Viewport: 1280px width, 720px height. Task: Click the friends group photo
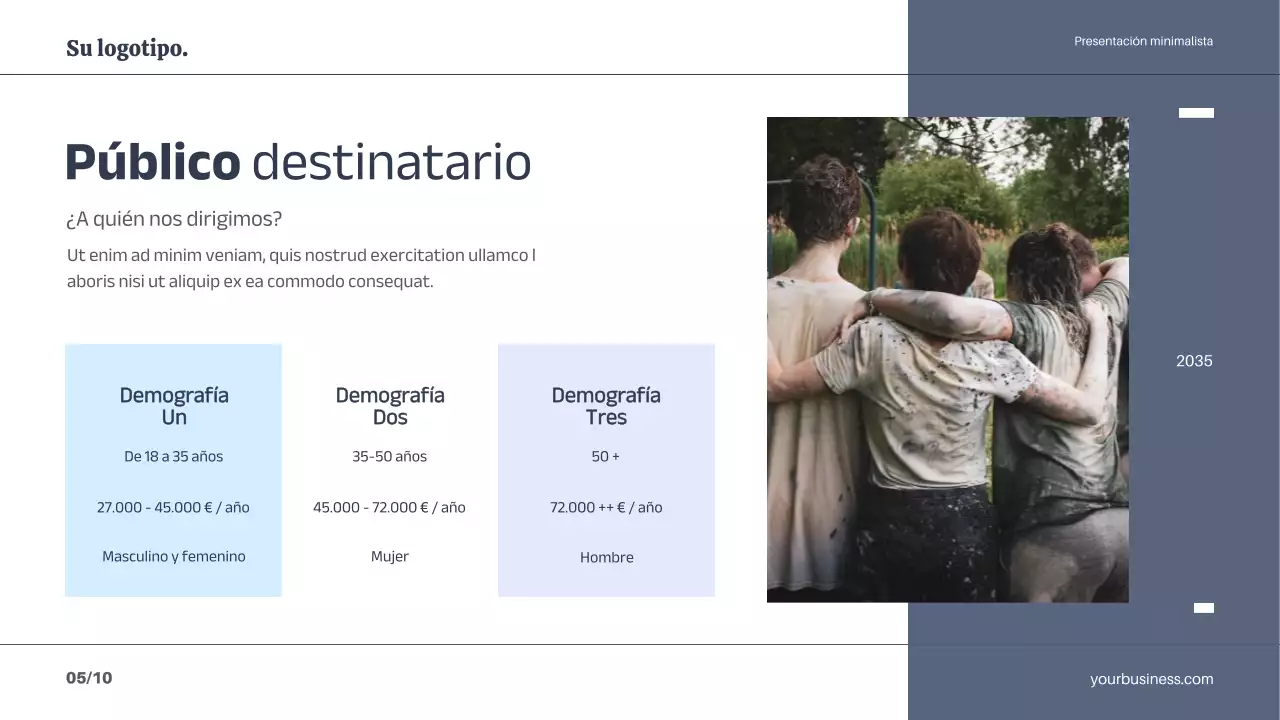948,360
